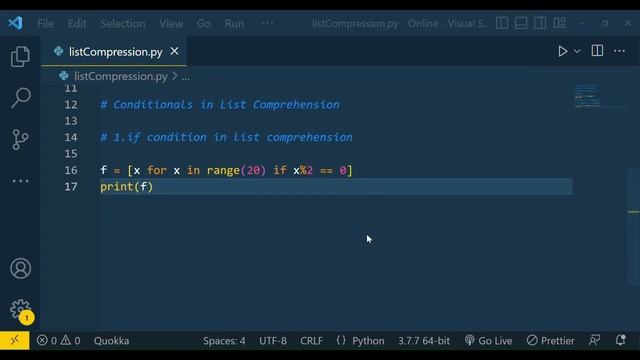The height and width of the screenshot is (360, 640).
Task: Open the File menu
Action: (x=45, y=24)
